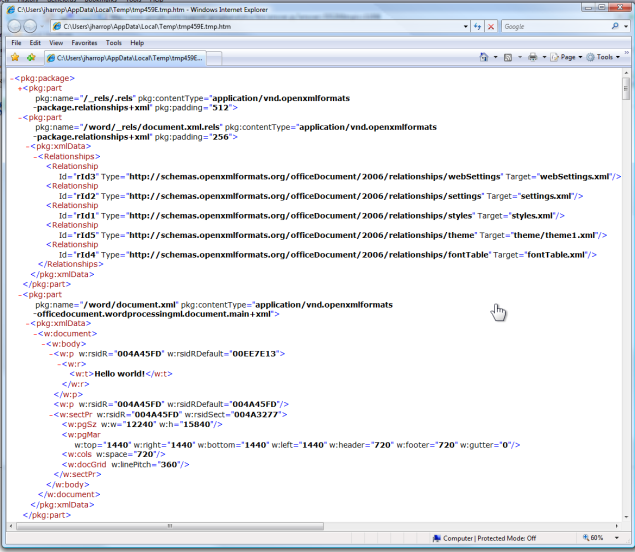Viewport: 635px width, 552px height.
Task: Click the vertical scrollbar track
Action: [627, 300]
